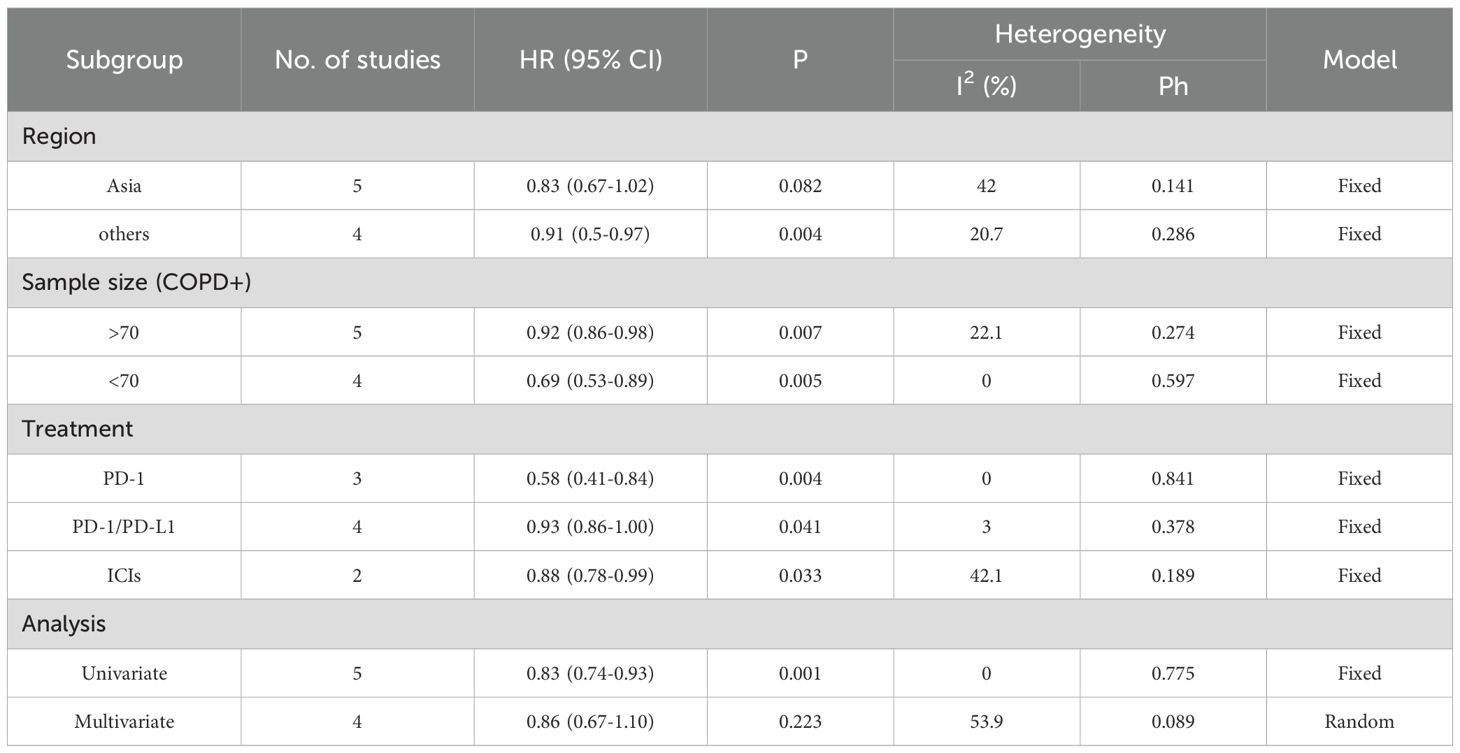Select the P value 0.223 cell

[800, 722]
